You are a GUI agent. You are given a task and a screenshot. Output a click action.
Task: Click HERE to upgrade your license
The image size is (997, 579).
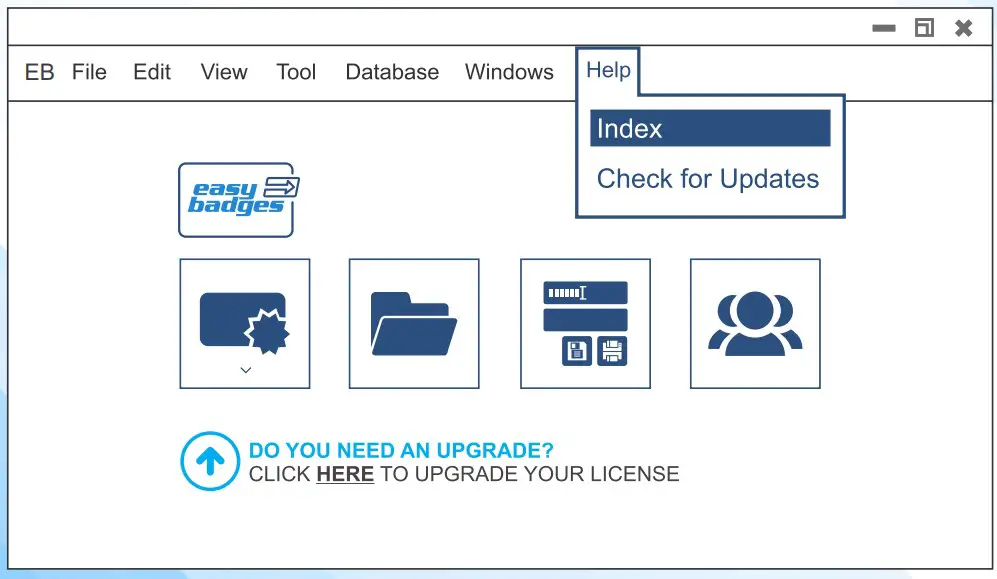click(x=344, y=474)
